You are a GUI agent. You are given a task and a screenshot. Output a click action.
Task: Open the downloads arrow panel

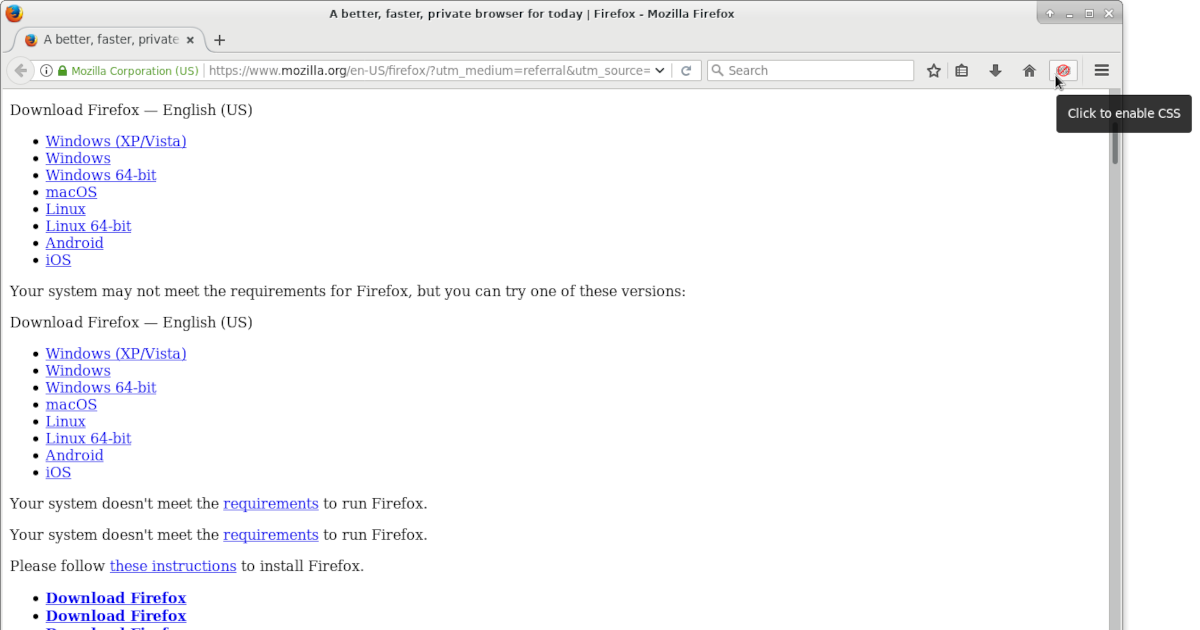(995, 71)
